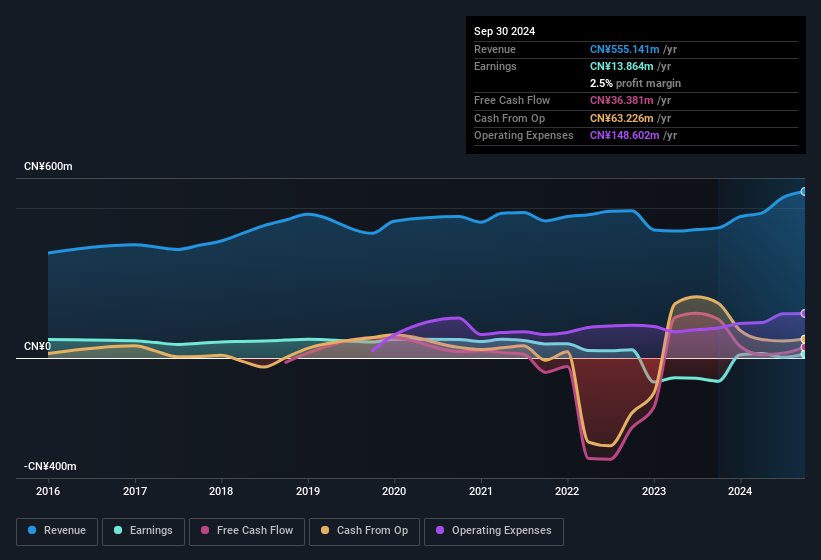Click the CN¥0 y-axis label

38,346
